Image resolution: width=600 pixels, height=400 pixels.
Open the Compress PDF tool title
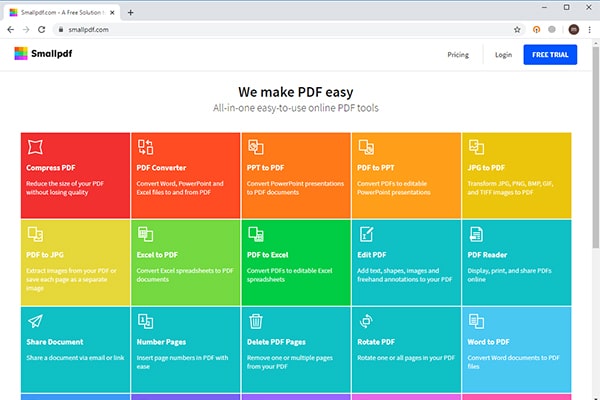click(51, 168)
